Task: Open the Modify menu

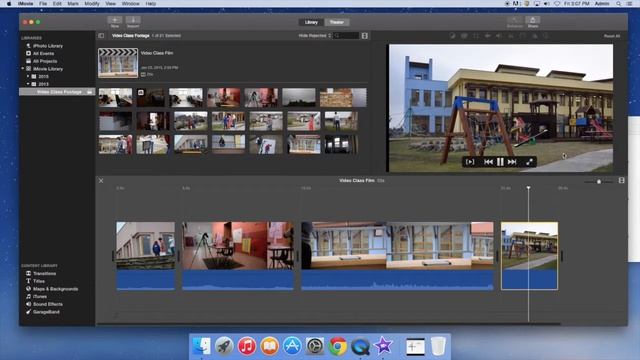Action: (x=92, y=3)
